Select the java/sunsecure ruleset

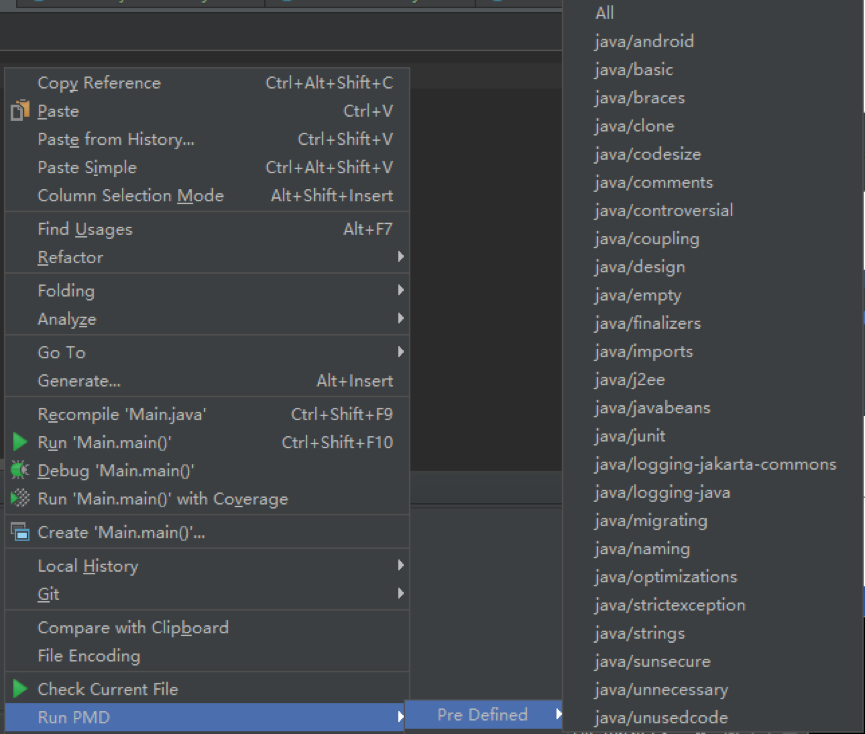(713, 661)
